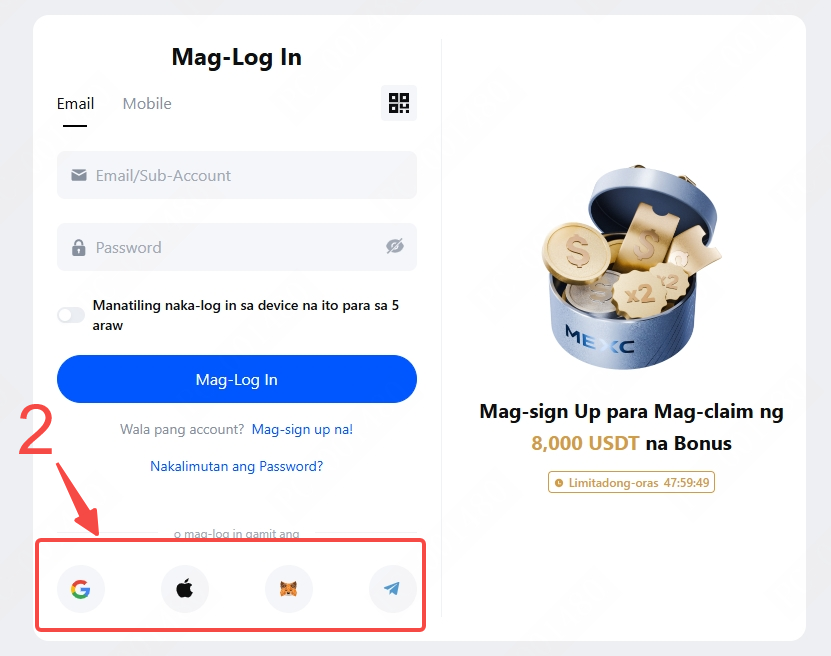This screenshot has width=831, height=656.
Task: Enable stay logged in for 5 days switch
Action: click(71, 315)
